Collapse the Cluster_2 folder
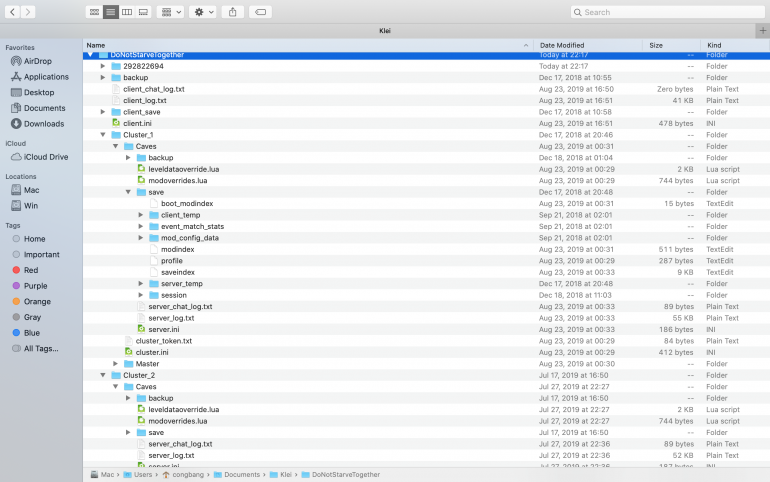 click(103, 375)
